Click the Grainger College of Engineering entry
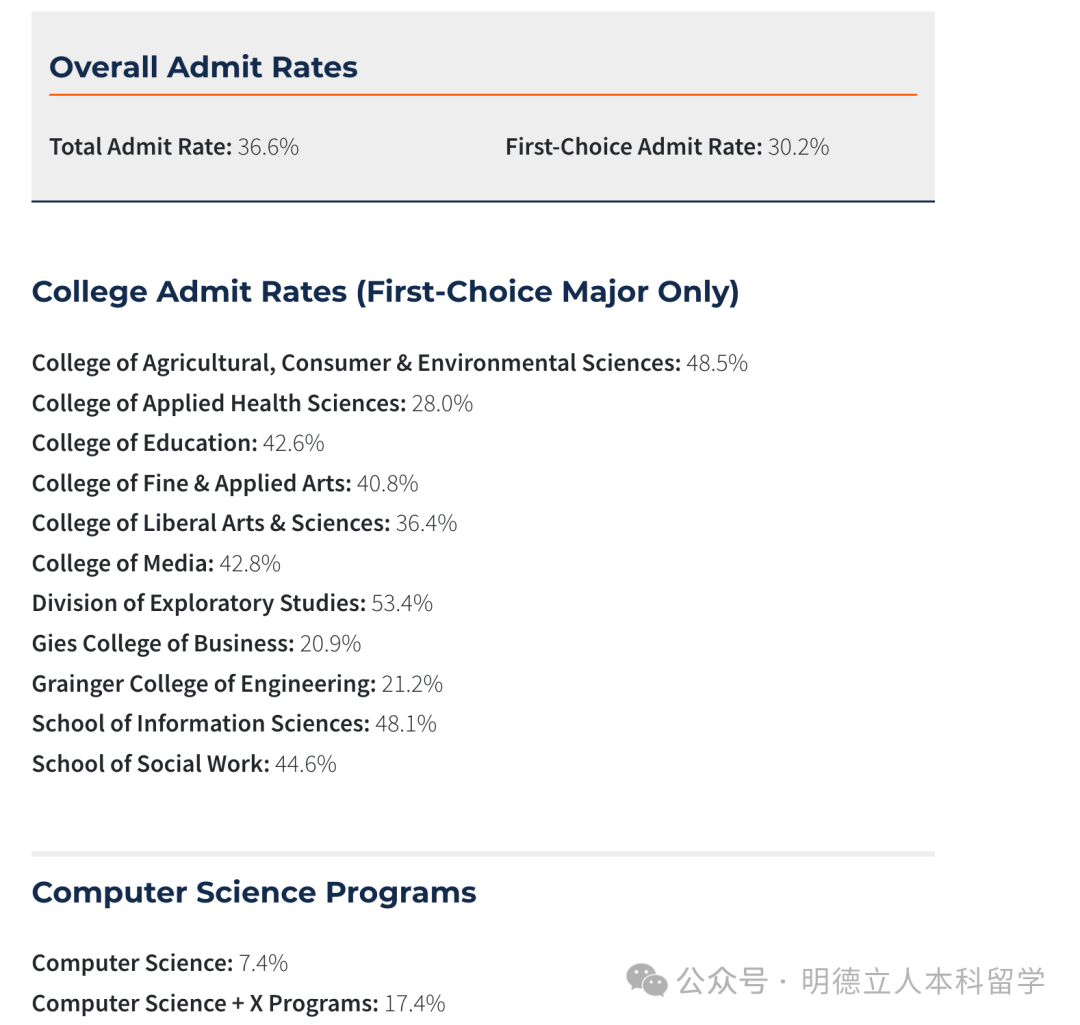Screen dimensions: 1080x1025 point(237,684)
